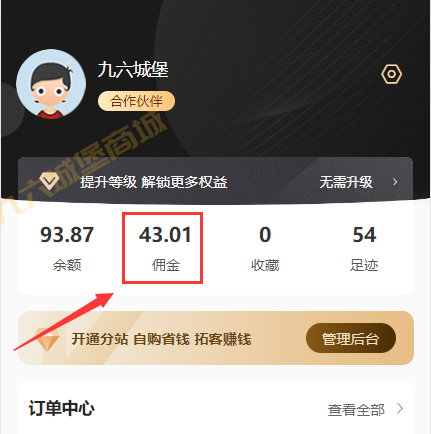The height and width of the screenshot is (434, 431).
Task: View balance 93.87 余额
Action: tap(67, 248)
